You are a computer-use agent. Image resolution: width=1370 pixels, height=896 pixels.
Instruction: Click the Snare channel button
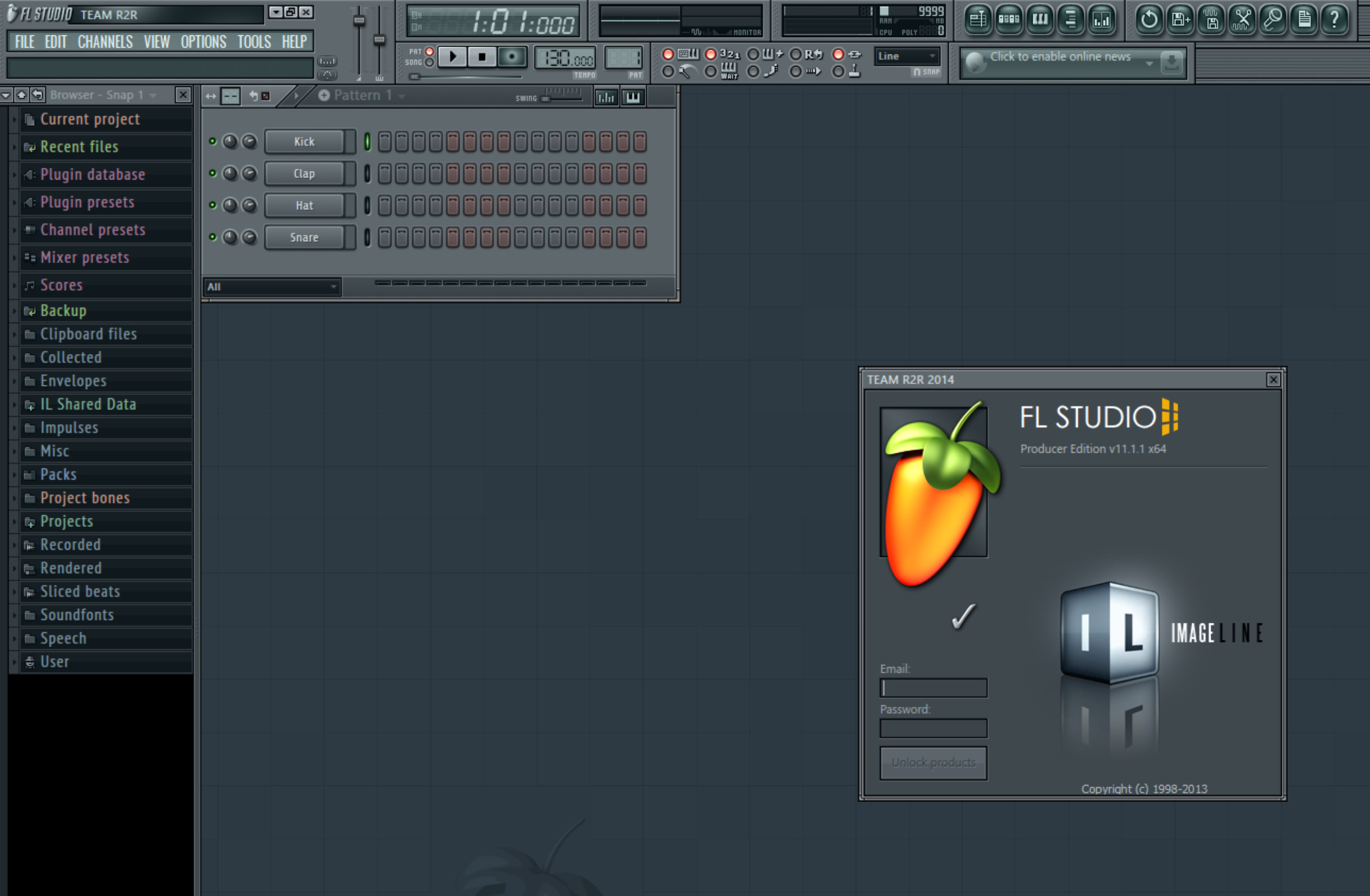pos(304,237)
